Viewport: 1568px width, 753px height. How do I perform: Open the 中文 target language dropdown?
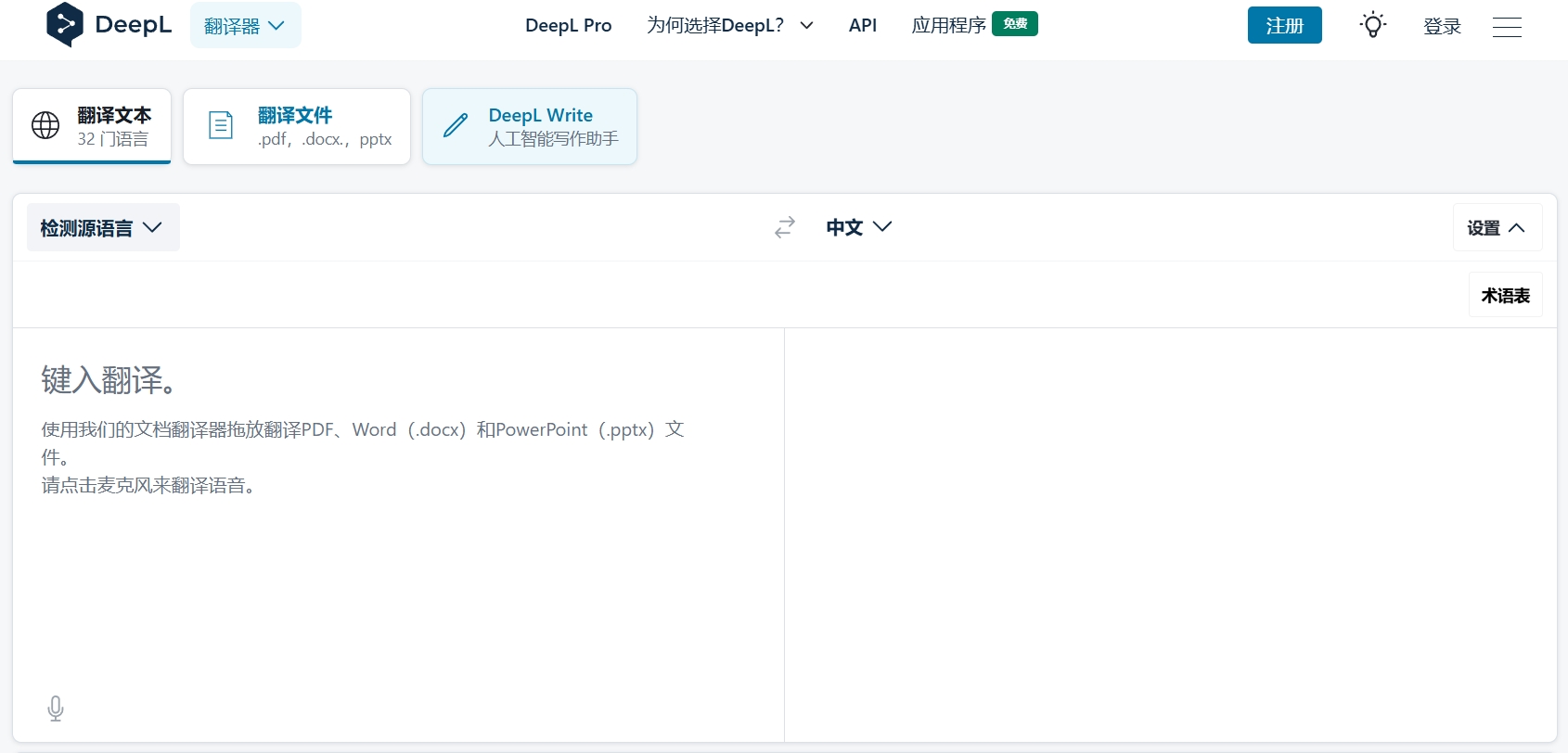tap(858, 227)
